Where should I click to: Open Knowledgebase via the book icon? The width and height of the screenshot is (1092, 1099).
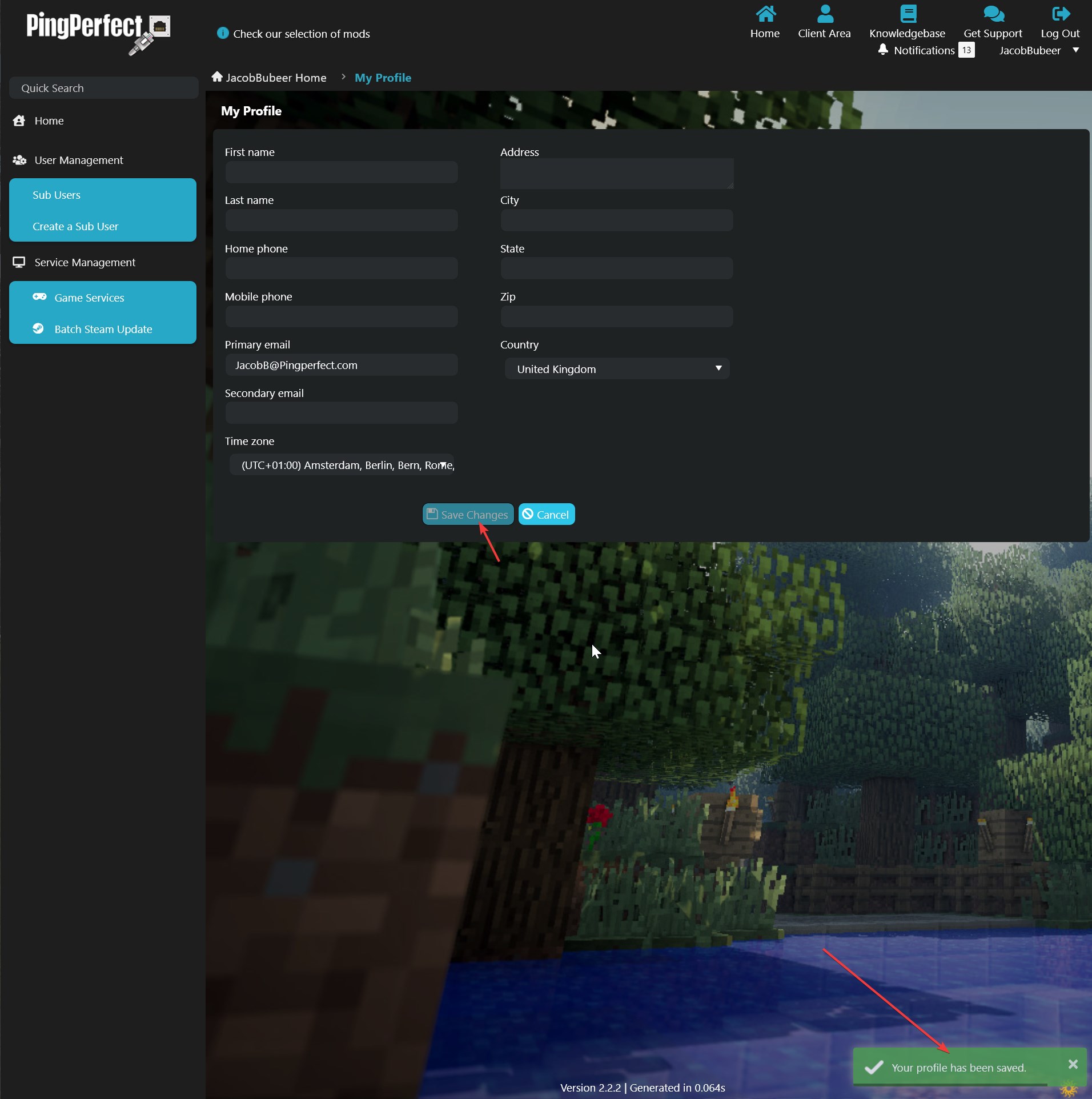908,14
